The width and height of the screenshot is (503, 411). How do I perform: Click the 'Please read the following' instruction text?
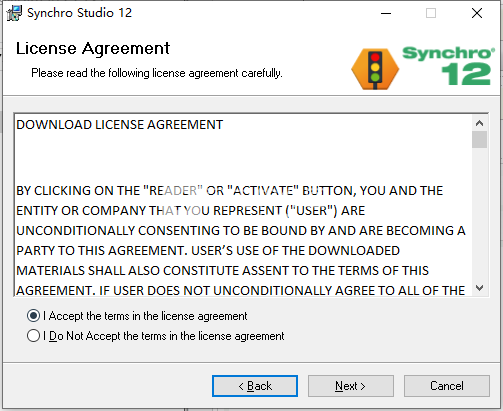pos(157,73)
